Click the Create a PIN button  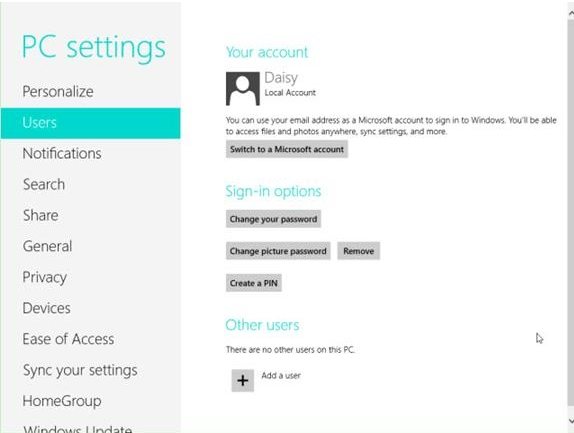(x=254, y=283)
